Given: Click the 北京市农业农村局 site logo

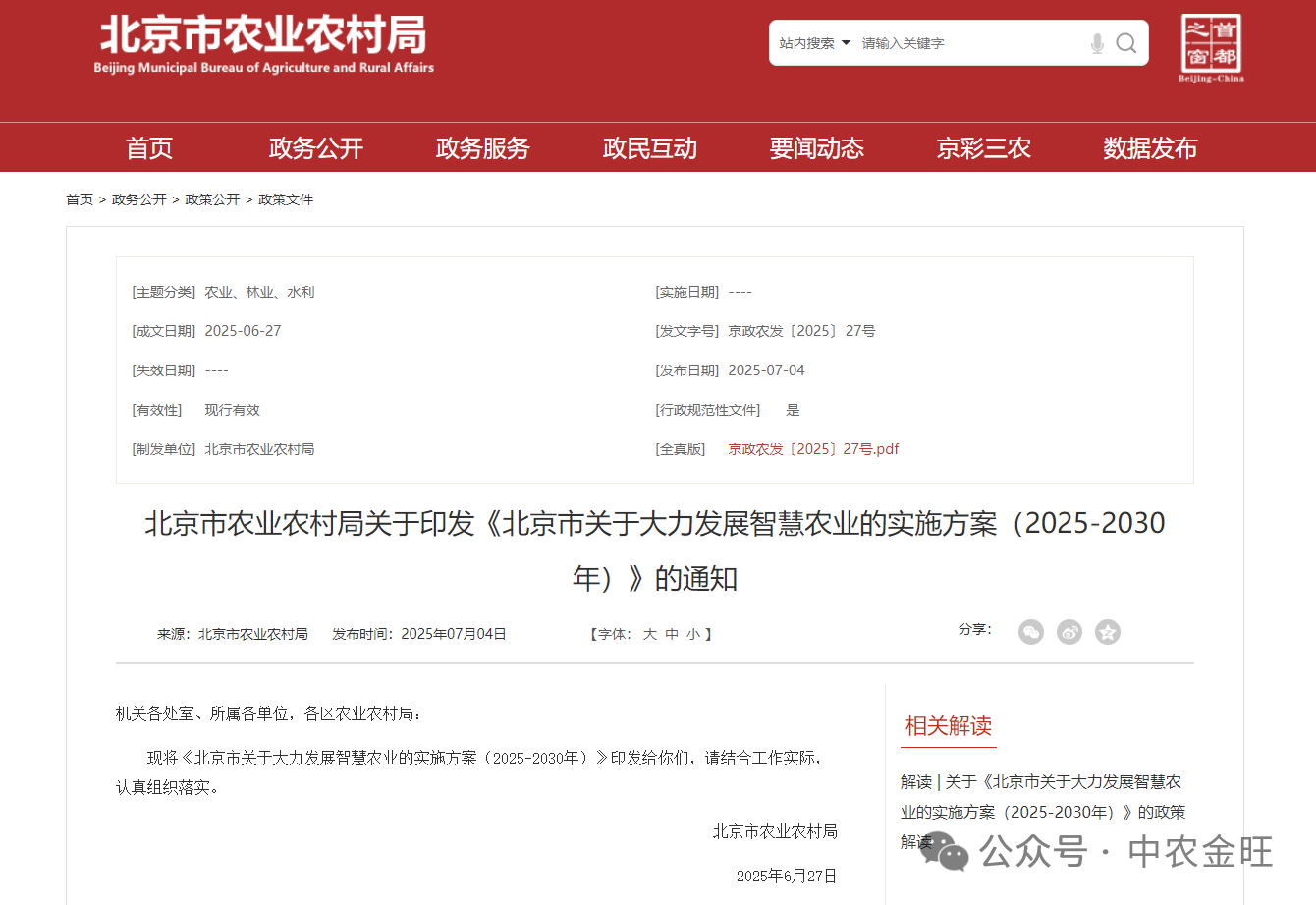Looking at the screenshot, I should coord(263,44).
